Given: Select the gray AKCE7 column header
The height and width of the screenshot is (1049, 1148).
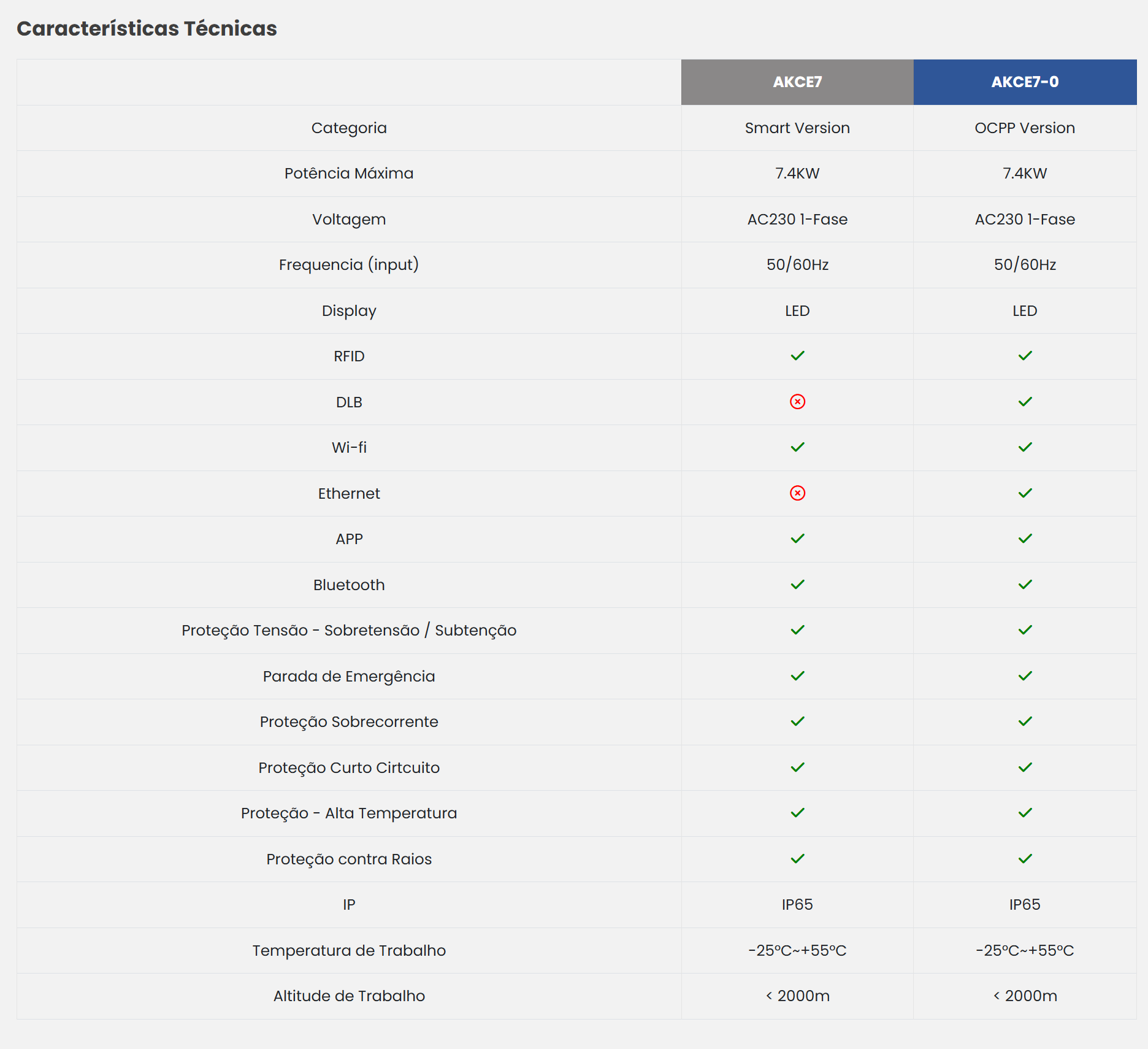Looking at the screenshot, I should (x=797, y=82).
